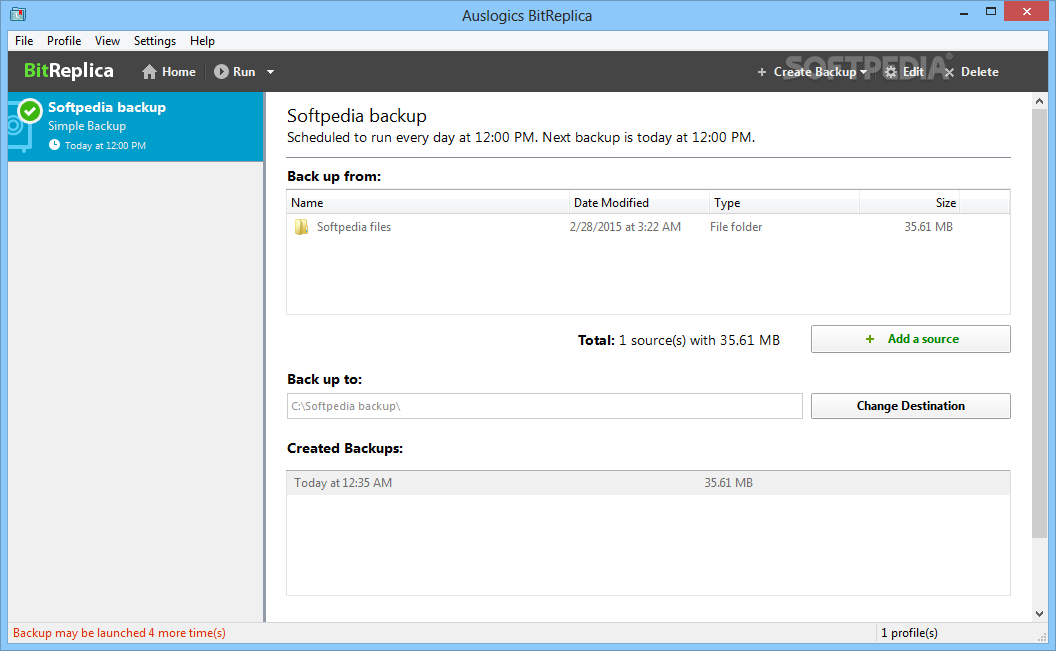1056x651 pixels.
Task: Open the File menu
Action: (24, 41)
